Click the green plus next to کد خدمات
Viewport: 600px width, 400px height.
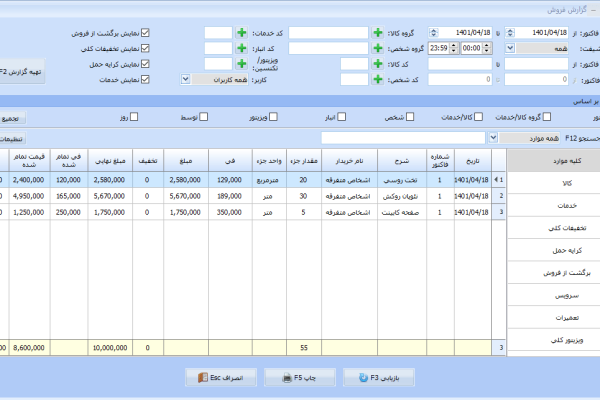pyautogui.click(x=241, y=33)
